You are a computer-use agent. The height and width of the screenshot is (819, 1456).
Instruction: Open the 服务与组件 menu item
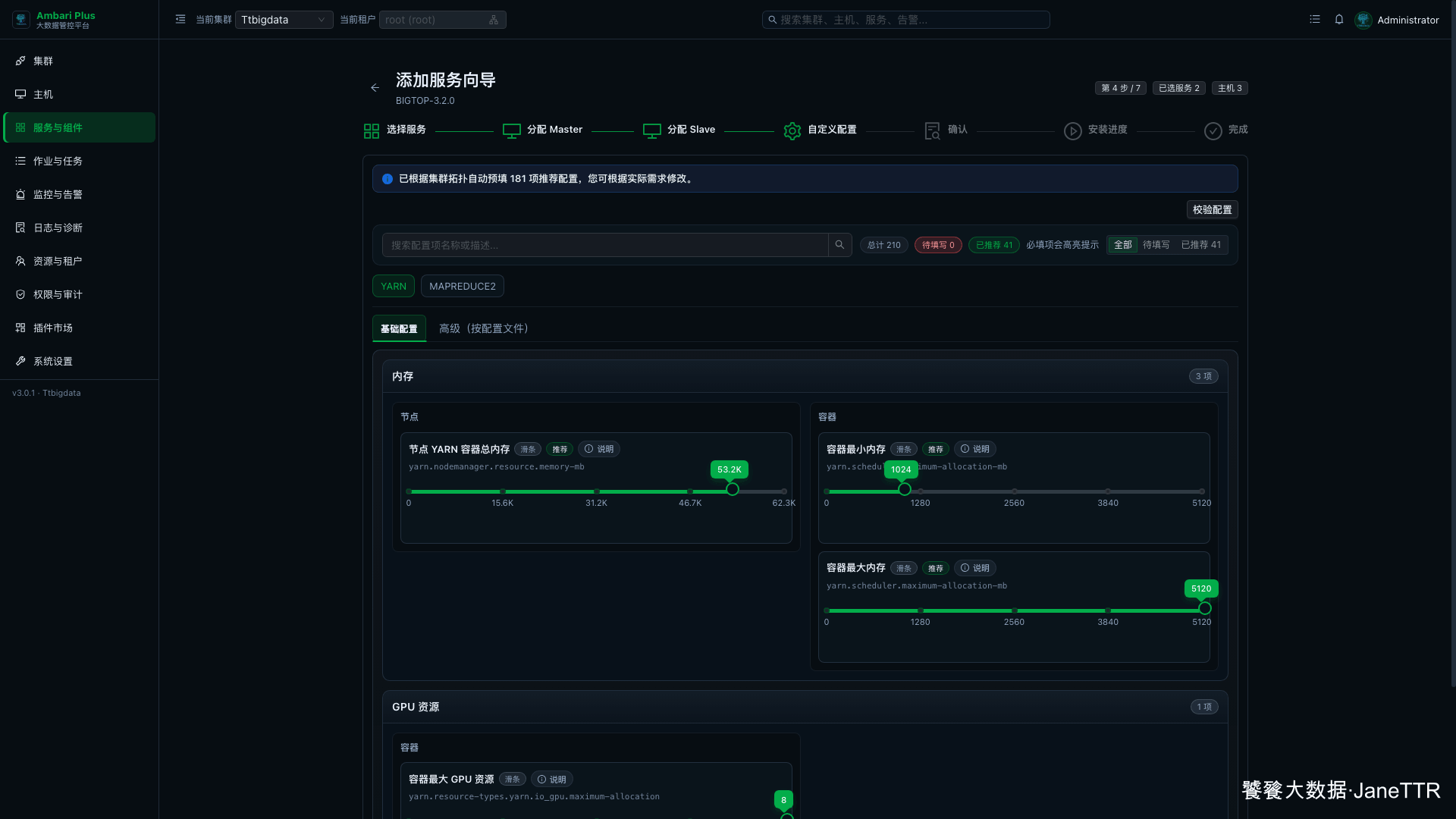(x=80, y=127)
